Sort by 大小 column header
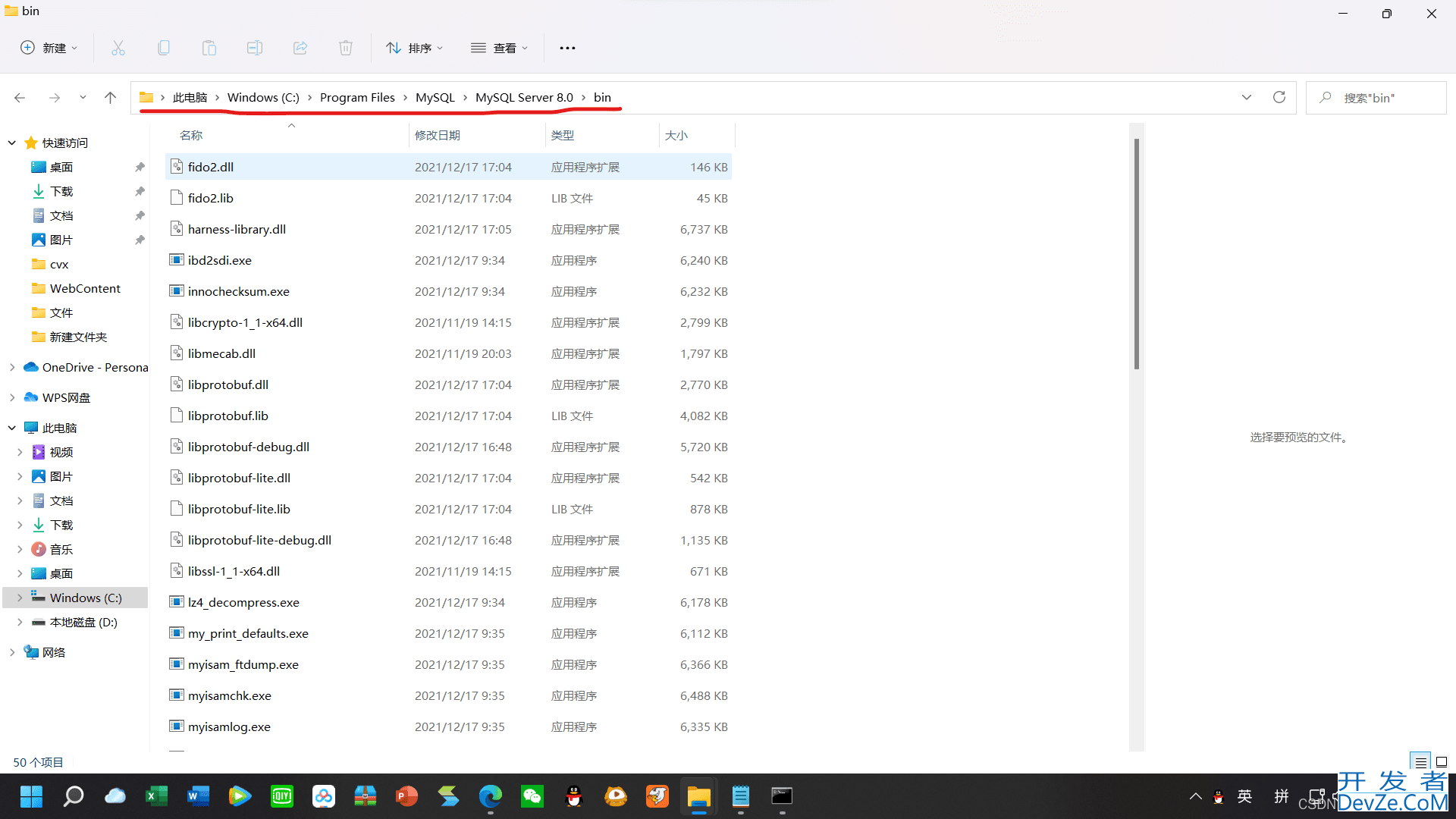Image resolution: width=1456 pixels, height=819 pixels. pos(676,135)
